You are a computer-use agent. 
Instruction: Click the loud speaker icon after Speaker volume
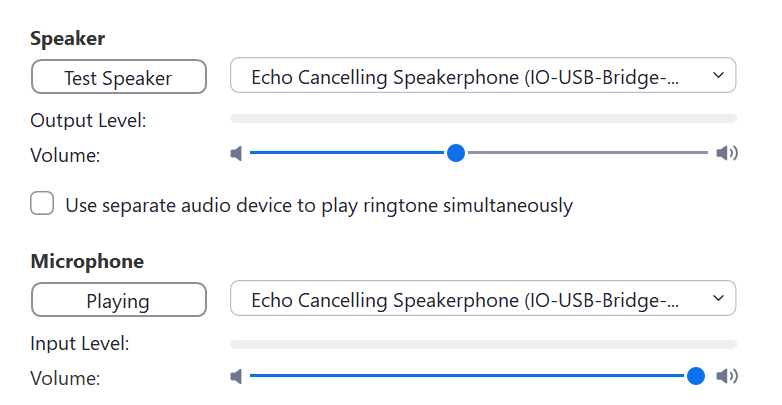(x=727, y=153)
